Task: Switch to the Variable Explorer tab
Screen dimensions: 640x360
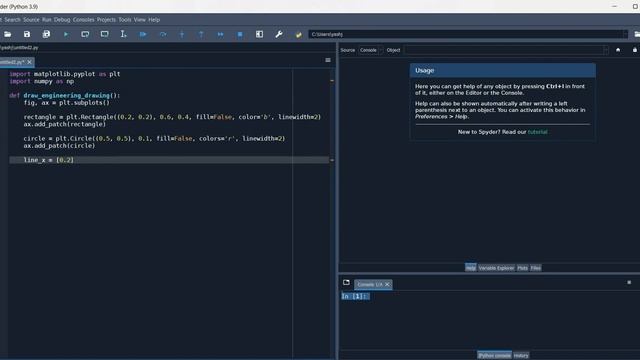Action: pyautogui.click(x=496, y=268)
